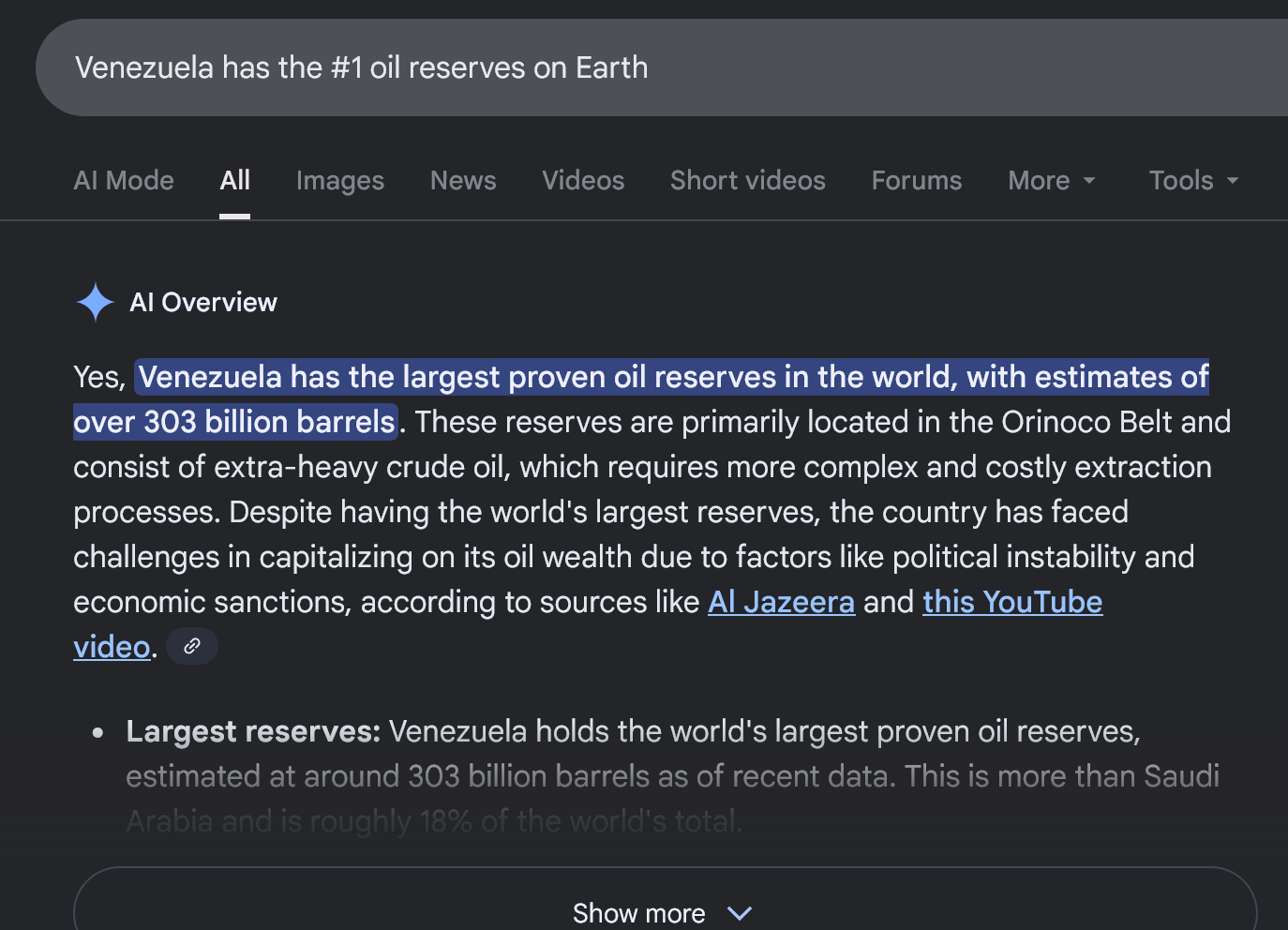Show the Videos tab
This screenshot has height=930, width=1288.
click(x=583, y=180)
